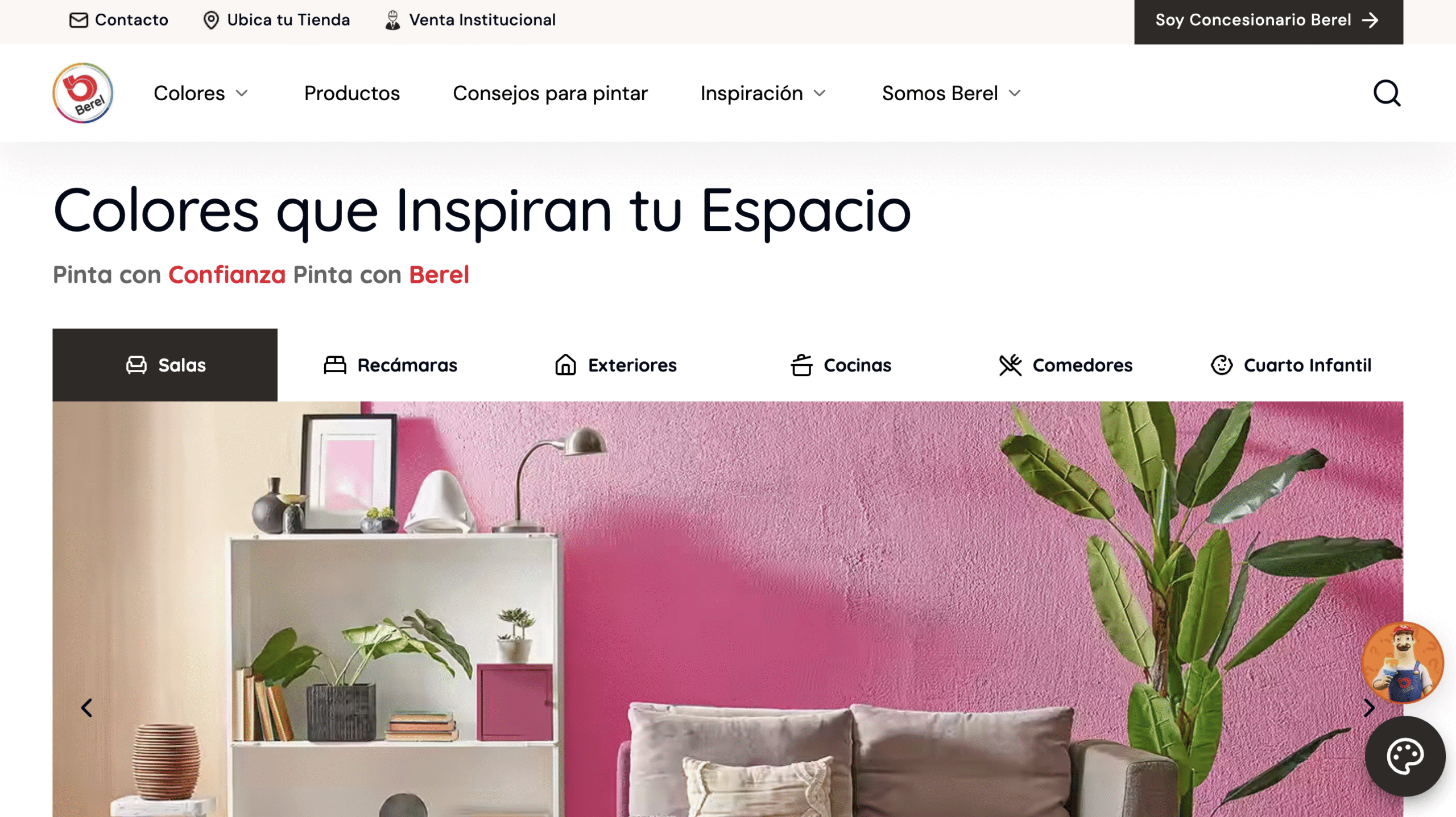The width and height of the screenshot is (1456, 817).
Task: Select the Exteriores tab
Action: pyautogui.click(x=615, y=365)
